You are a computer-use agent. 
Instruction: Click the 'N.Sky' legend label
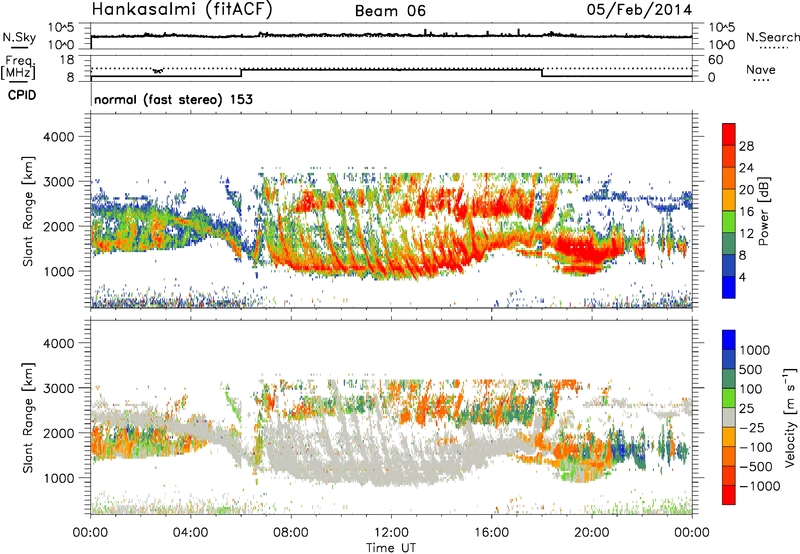coord(19,37)
